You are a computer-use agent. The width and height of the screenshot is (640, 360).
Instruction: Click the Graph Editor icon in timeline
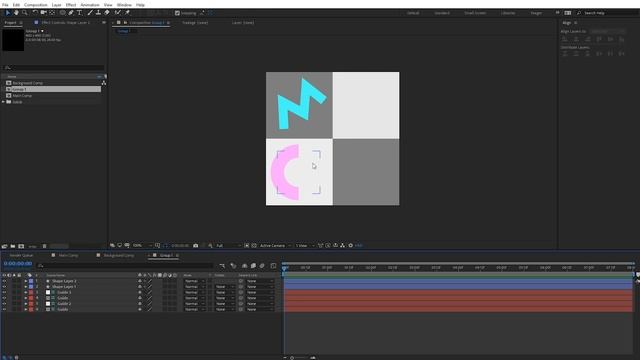tap(273, 266)
